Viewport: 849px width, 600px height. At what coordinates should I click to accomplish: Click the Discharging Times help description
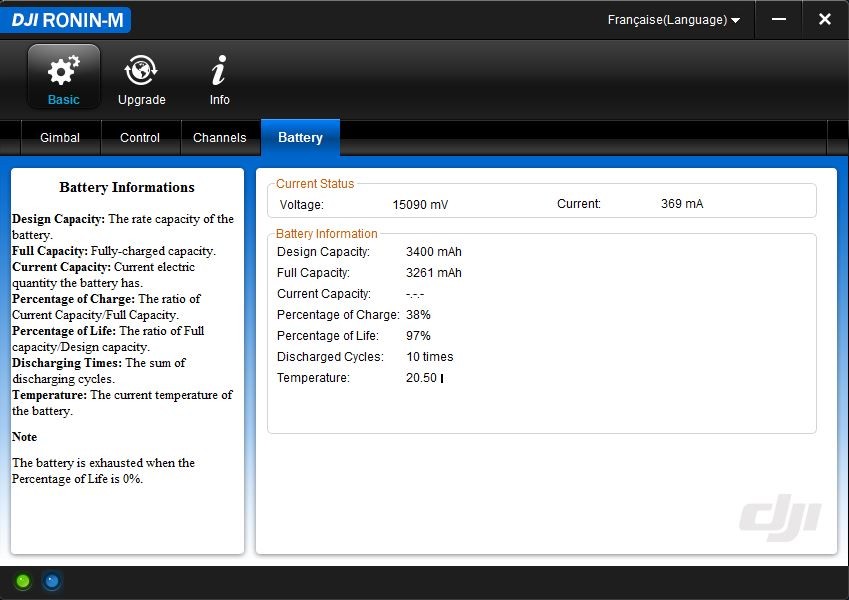coord(99,370)
